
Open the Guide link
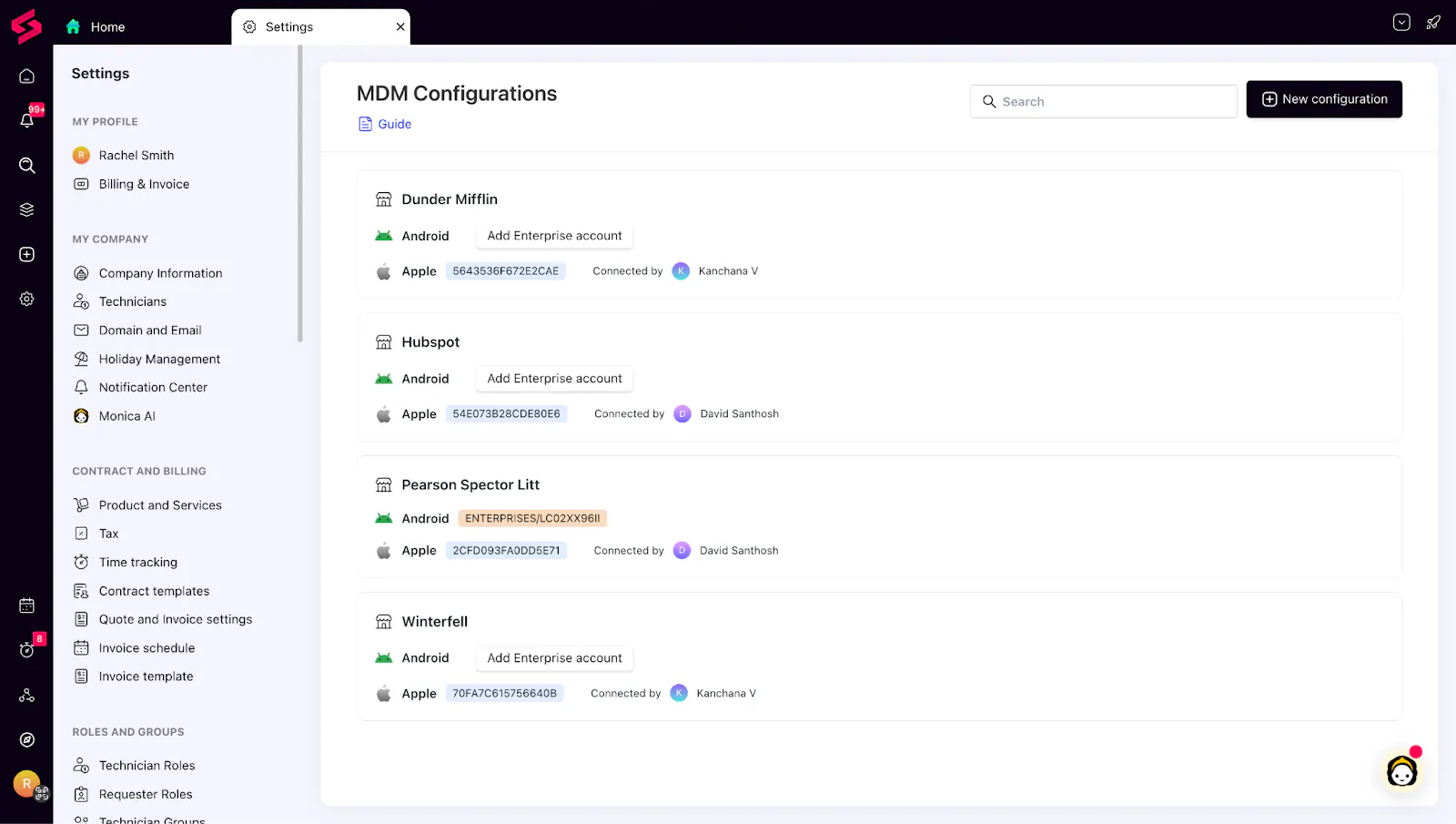coord(394,124)
